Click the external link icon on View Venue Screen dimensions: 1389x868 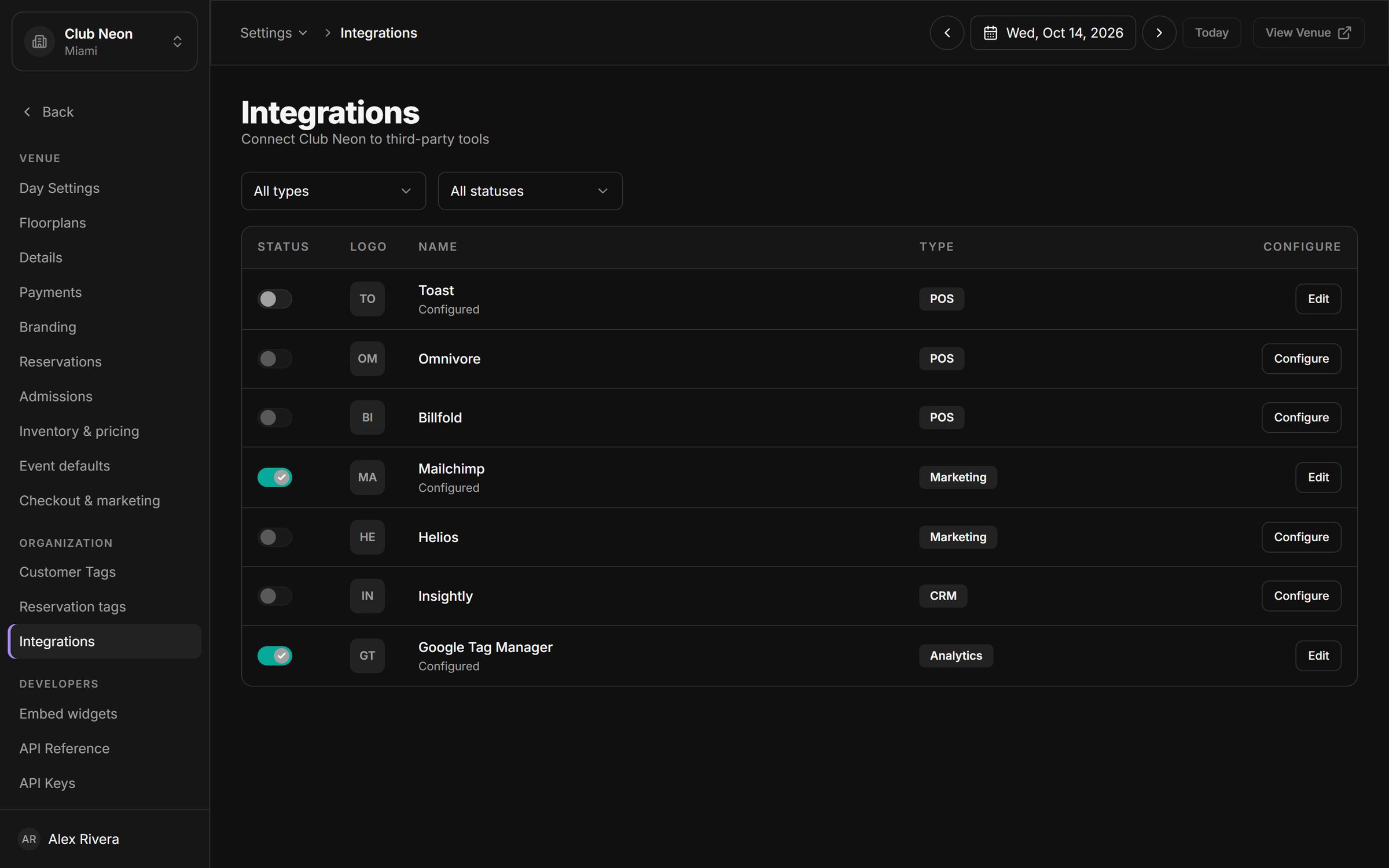click(x=1344, y=33)
